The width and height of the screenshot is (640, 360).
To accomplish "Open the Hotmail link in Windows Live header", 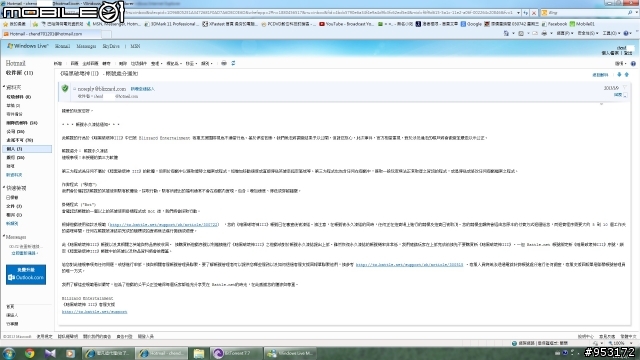I will 62,46.
